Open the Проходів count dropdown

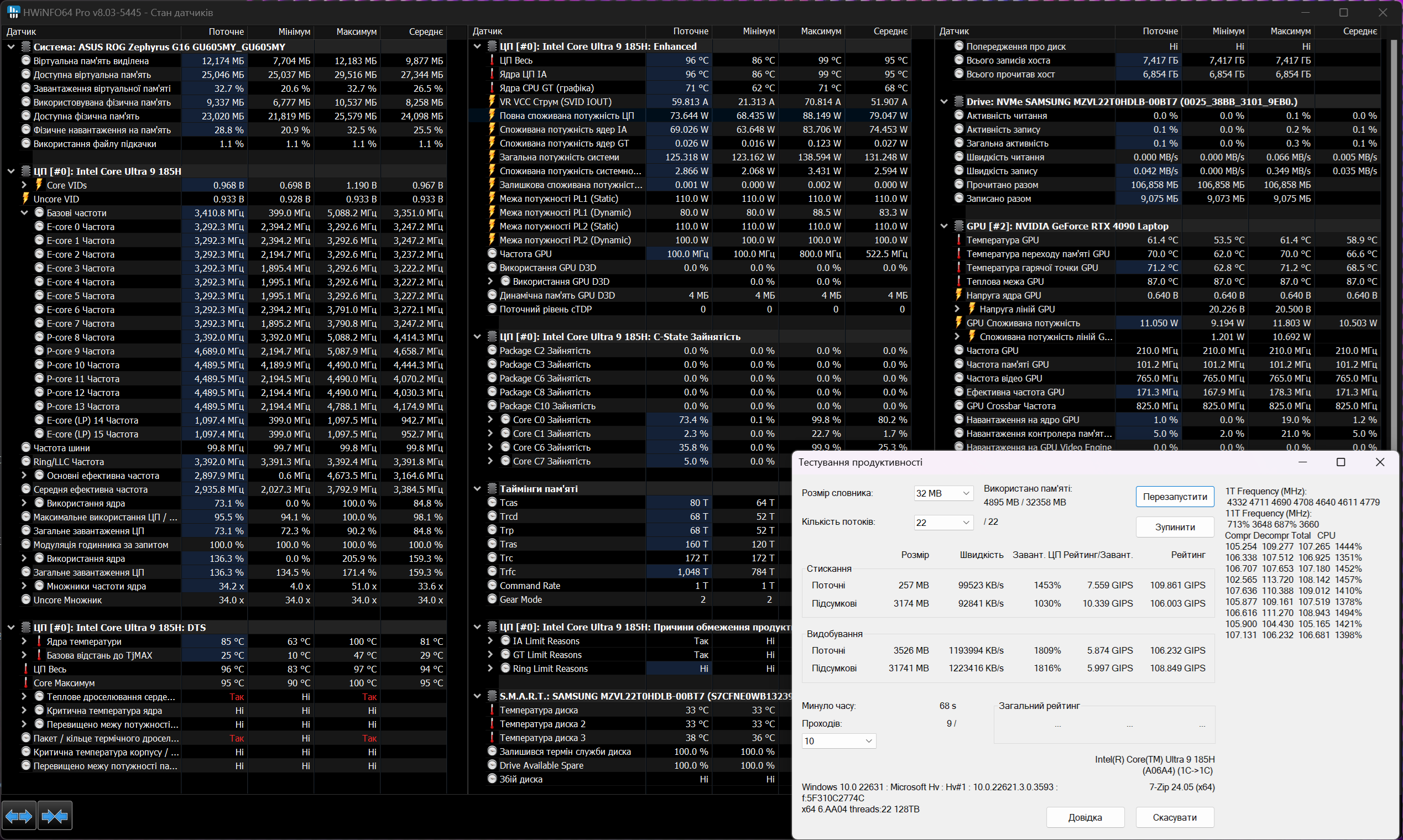coord(839,741)
